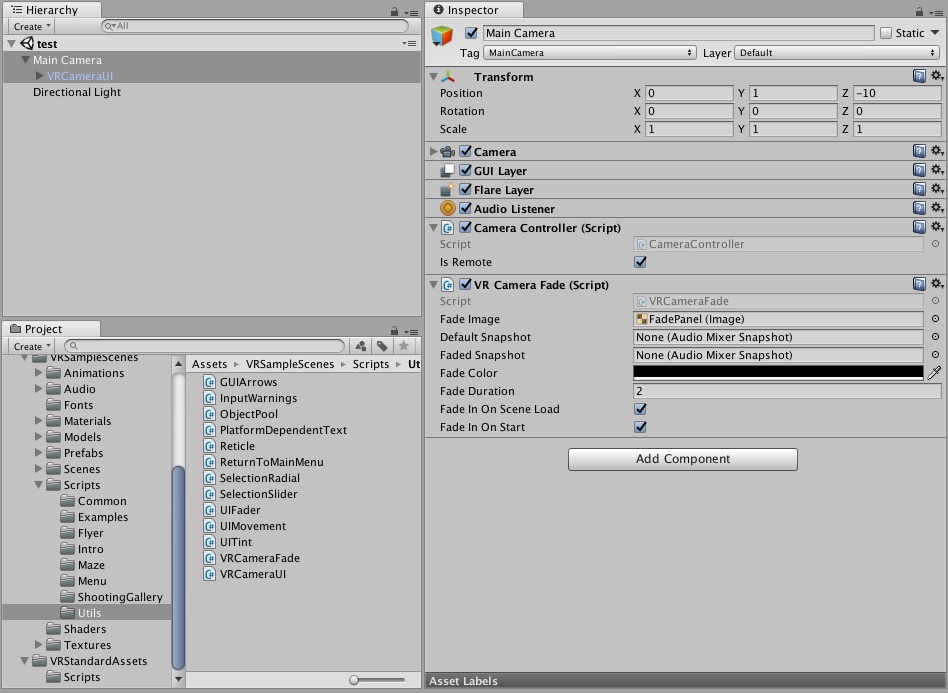Collapse the Transform component
Viewport: 948px width, 693px height.
coord(433,77)
